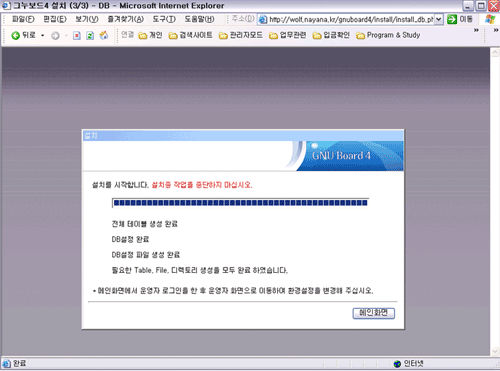This screenshot has height=371, width=500.
Task: Show hidden links bar items chevron
Action: [476, 30]
